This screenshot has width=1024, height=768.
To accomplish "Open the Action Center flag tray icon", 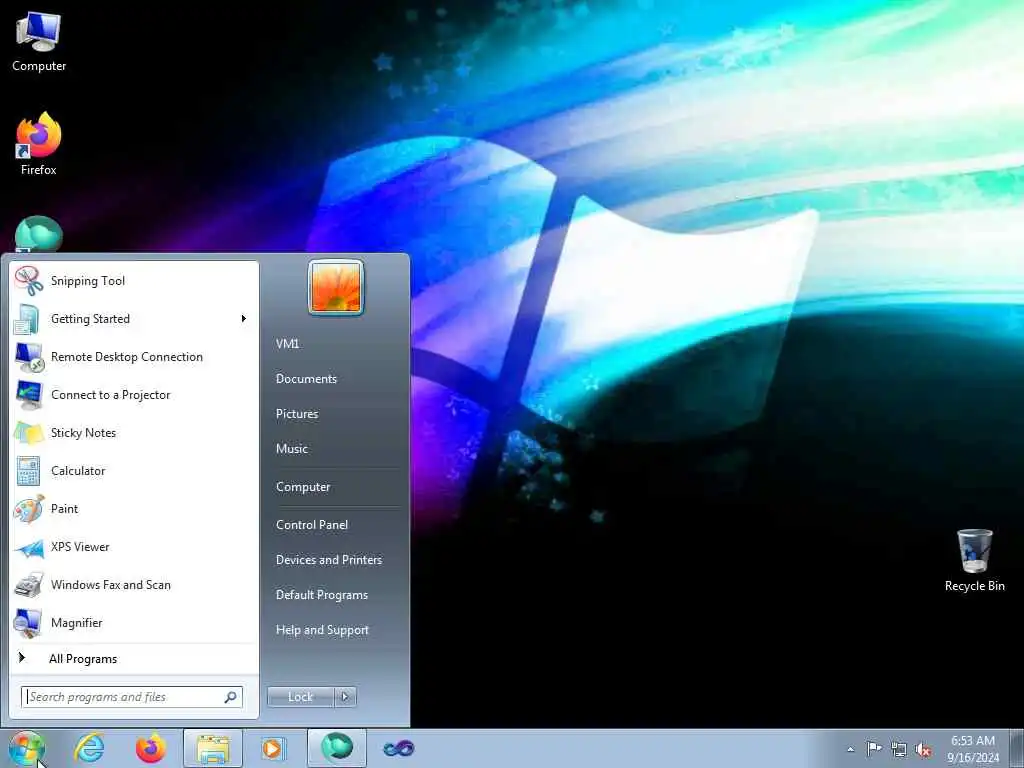I will (873, 748).
